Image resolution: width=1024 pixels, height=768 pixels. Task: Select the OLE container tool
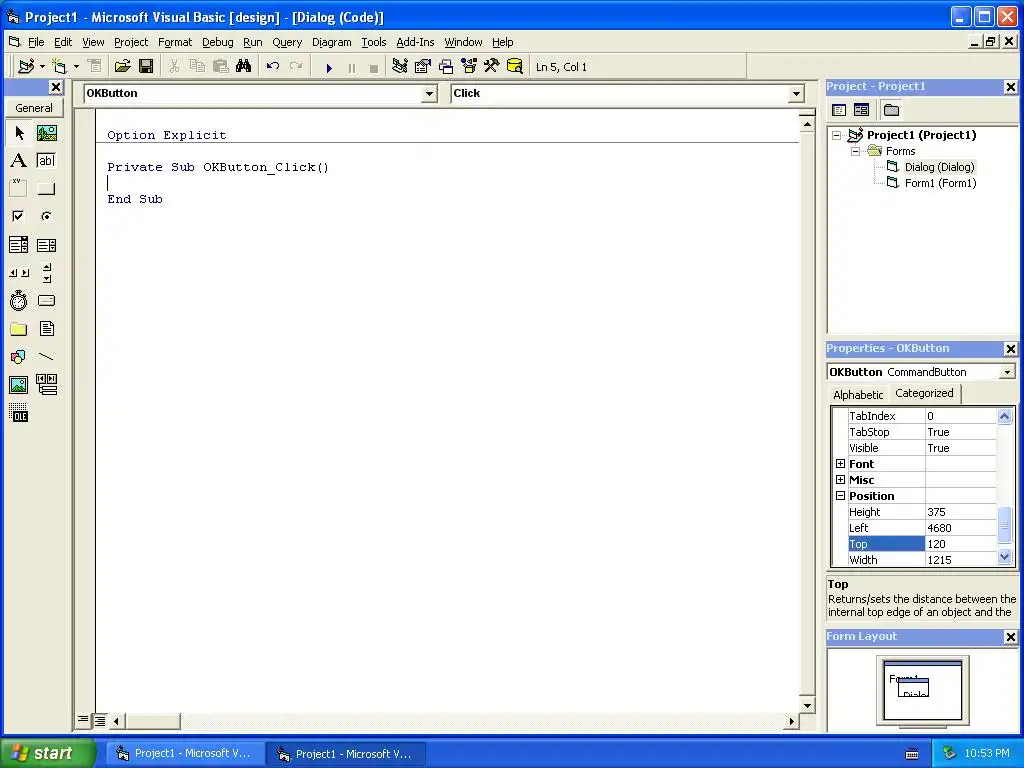point(19,413)
